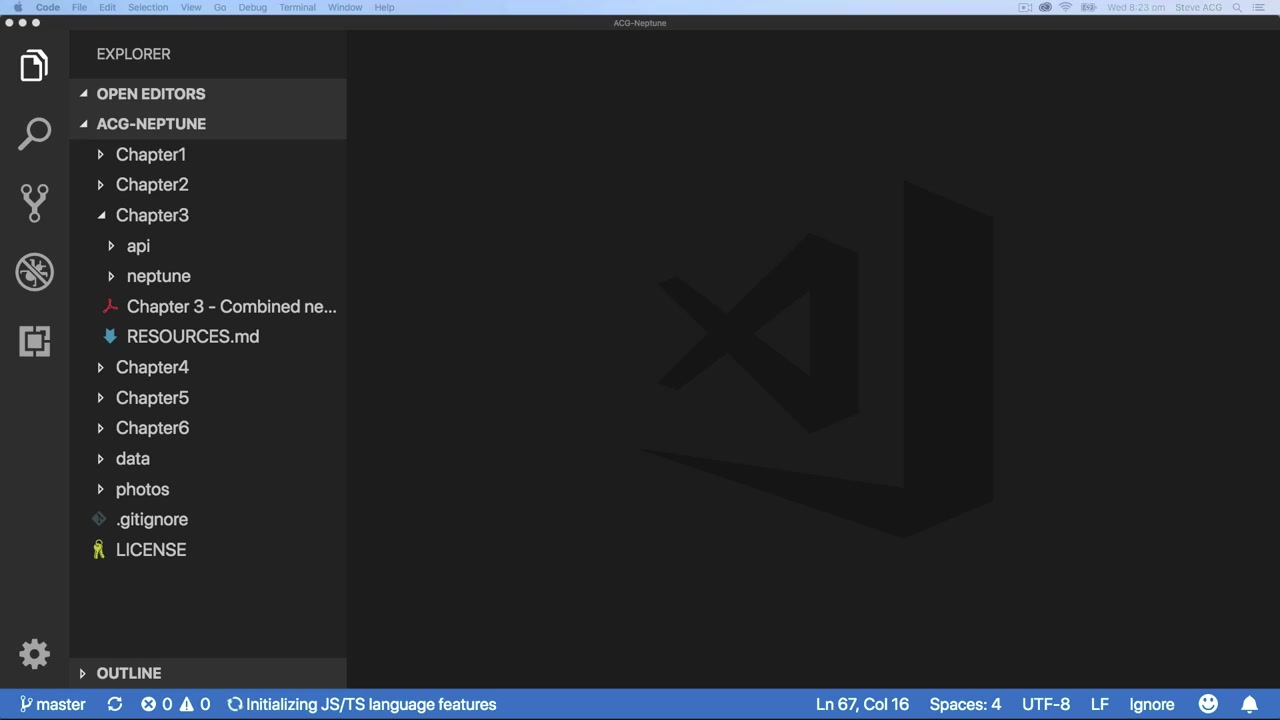Image resolution: width=1280 pixels, height=720 pixels.
Task: Expand the data folder
Action: pos(208,459)
